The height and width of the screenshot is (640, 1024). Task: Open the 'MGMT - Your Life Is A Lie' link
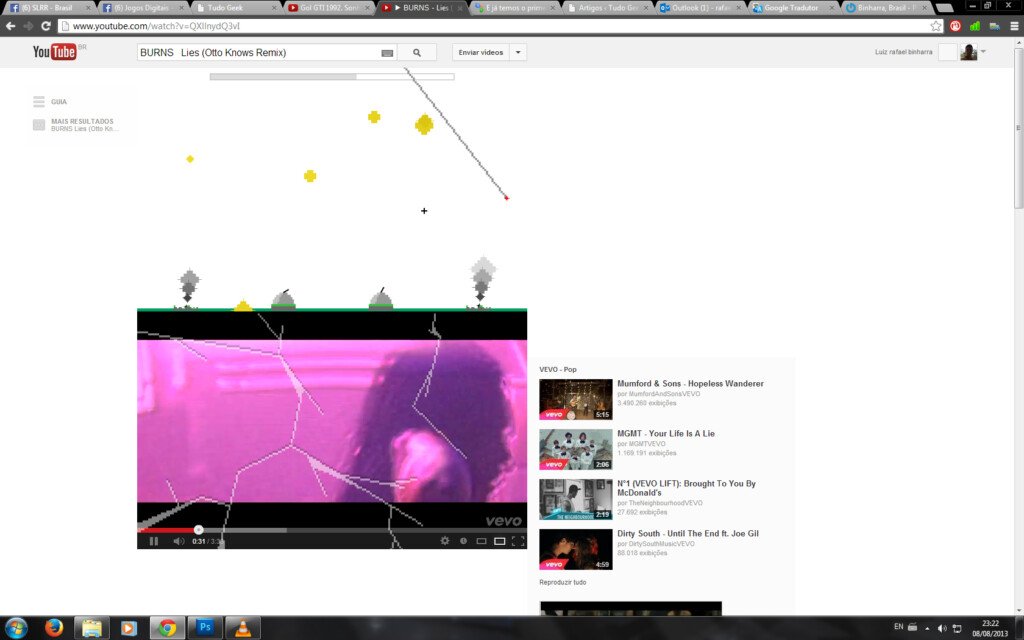pos(665,433)
